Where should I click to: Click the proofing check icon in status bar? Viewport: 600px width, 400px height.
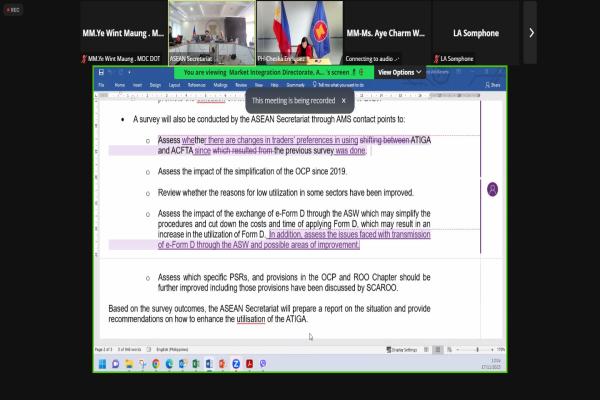[x=149, y=349]
